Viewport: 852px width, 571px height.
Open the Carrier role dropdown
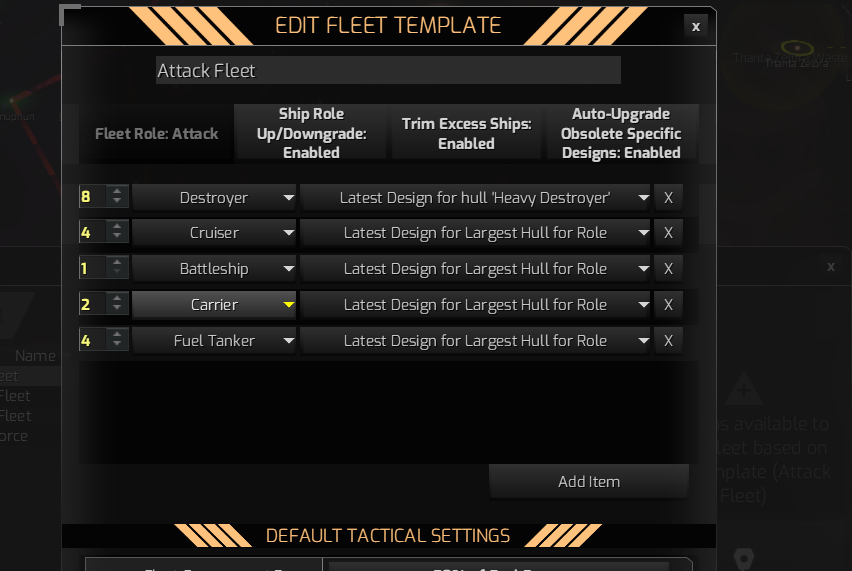point(215,305)
